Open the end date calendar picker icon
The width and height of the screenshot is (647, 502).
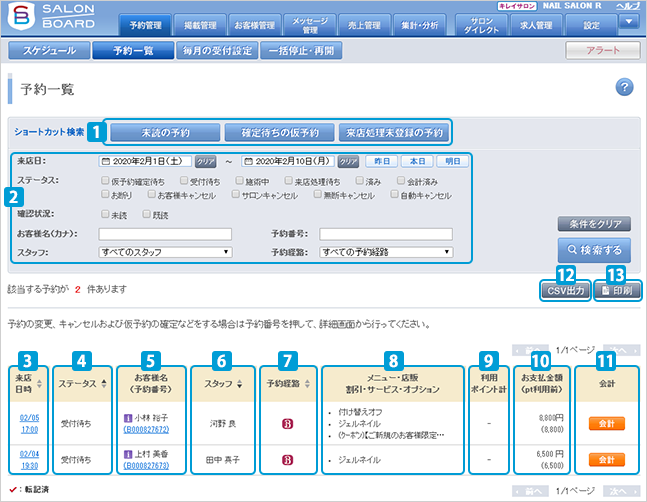[246, 161]
